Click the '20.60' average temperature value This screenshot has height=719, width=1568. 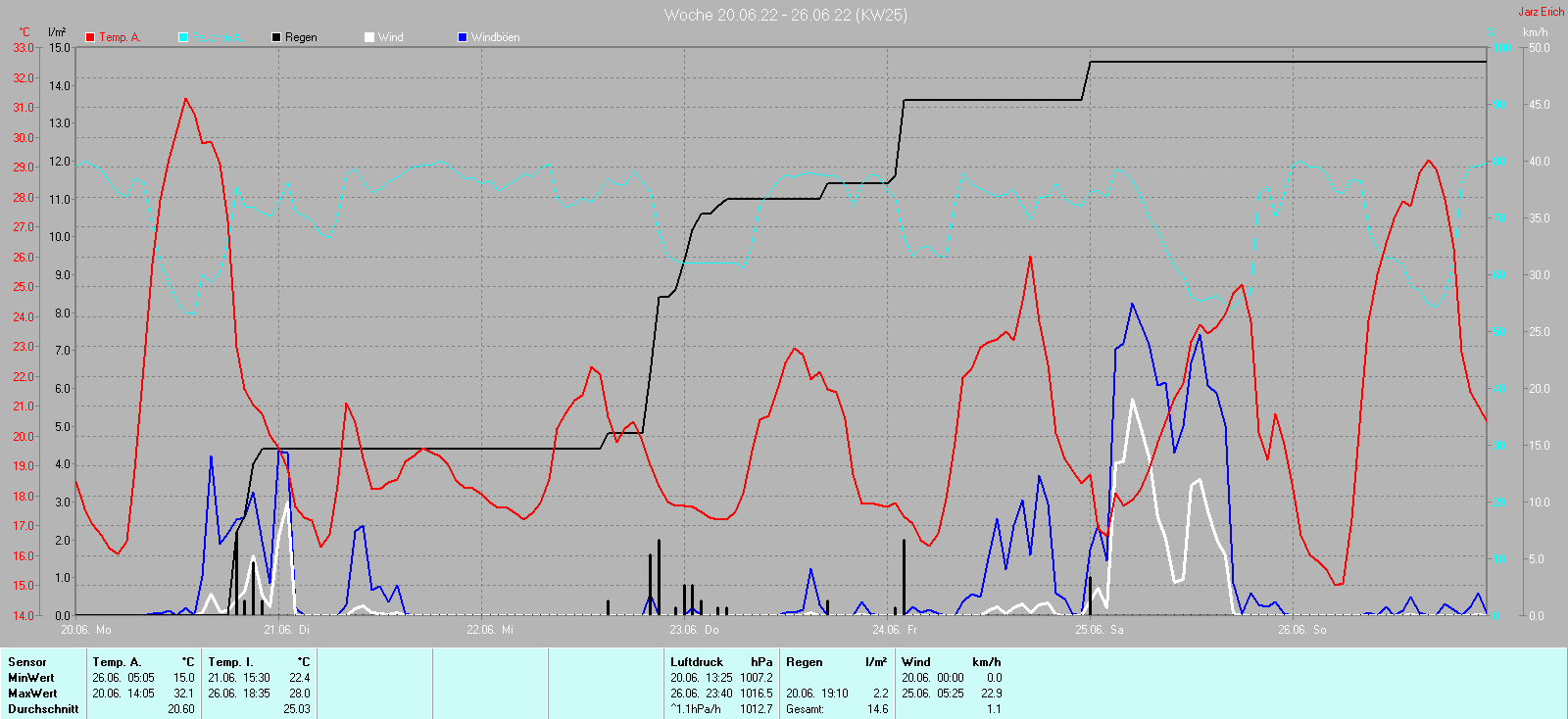[181, 709]
